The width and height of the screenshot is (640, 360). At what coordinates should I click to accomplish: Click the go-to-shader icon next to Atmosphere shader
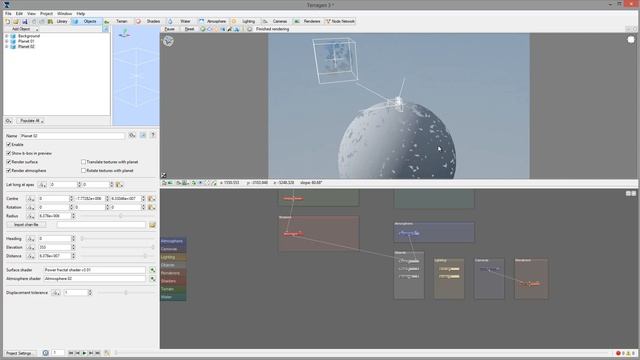(152, 279)
